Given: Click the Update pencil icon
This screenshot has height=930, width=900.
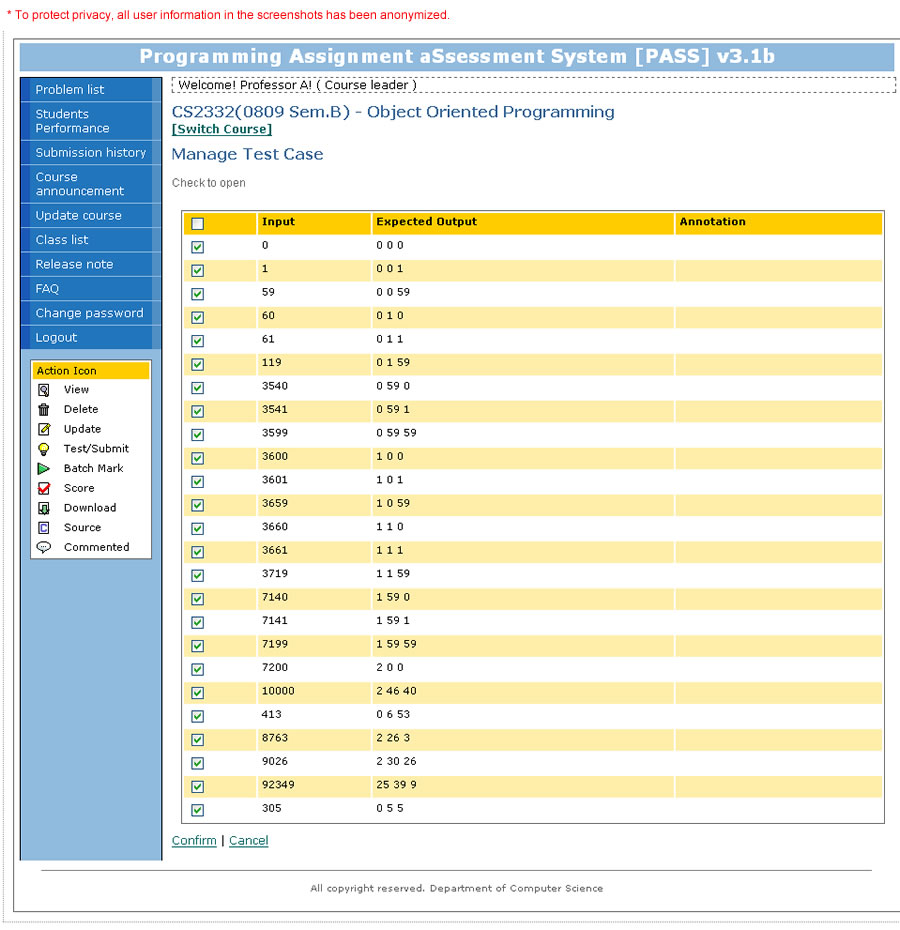Looking at the screenshot, I should (44, 429).
